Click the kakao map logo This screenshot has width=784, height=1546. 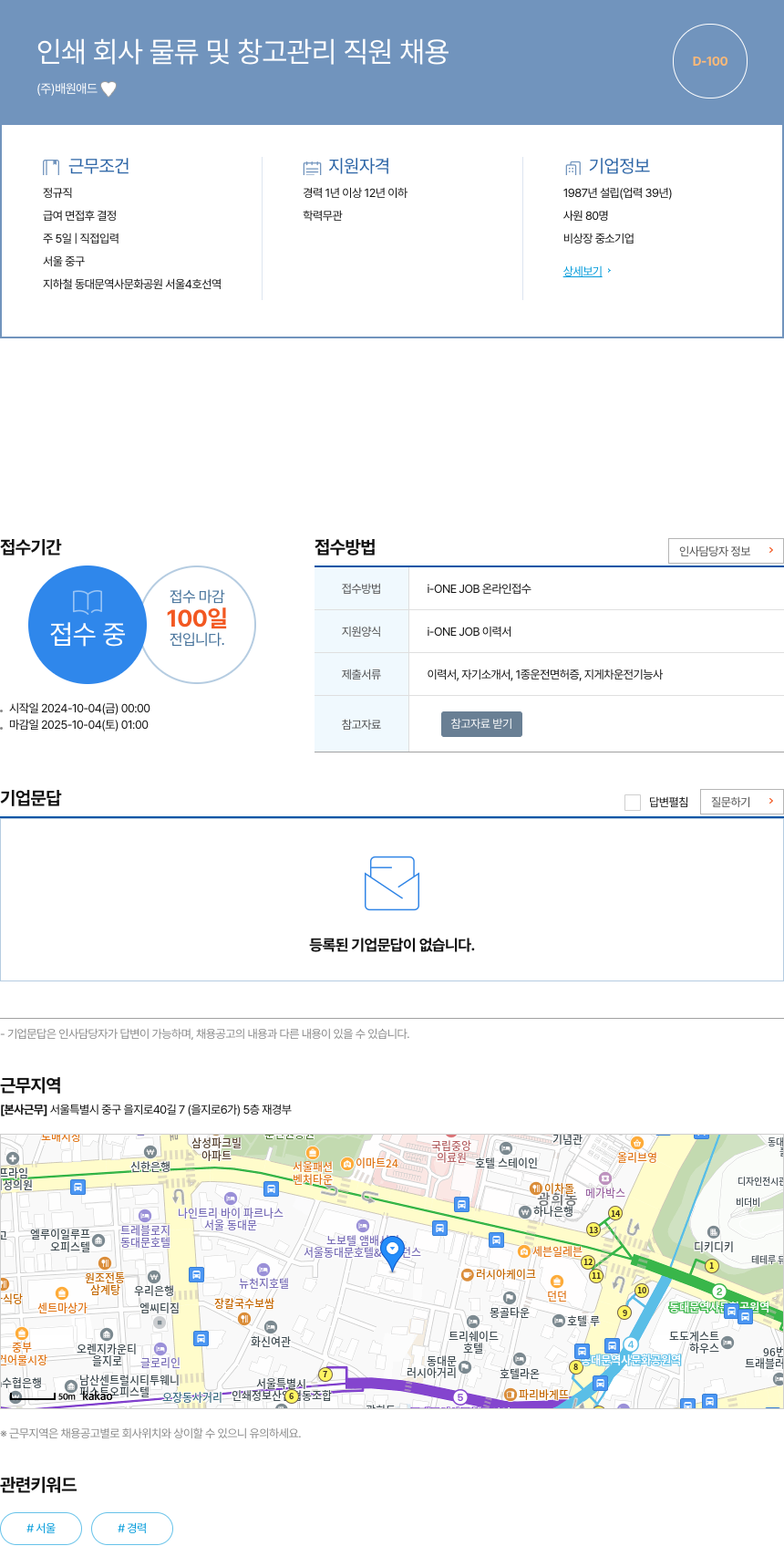click(98, 1396)
